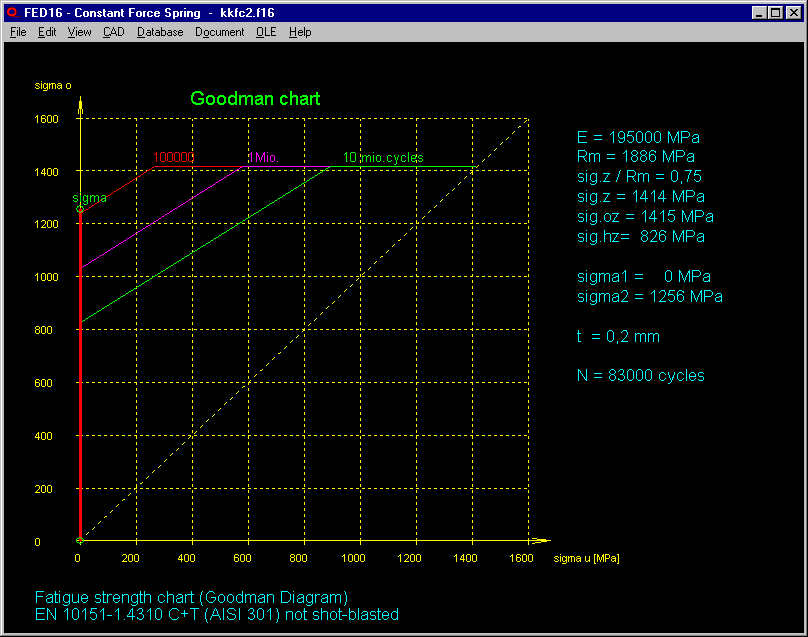Viewport: 808px width, 637px height.
Task: Open the OLE menu
Action: pos(266,32)
